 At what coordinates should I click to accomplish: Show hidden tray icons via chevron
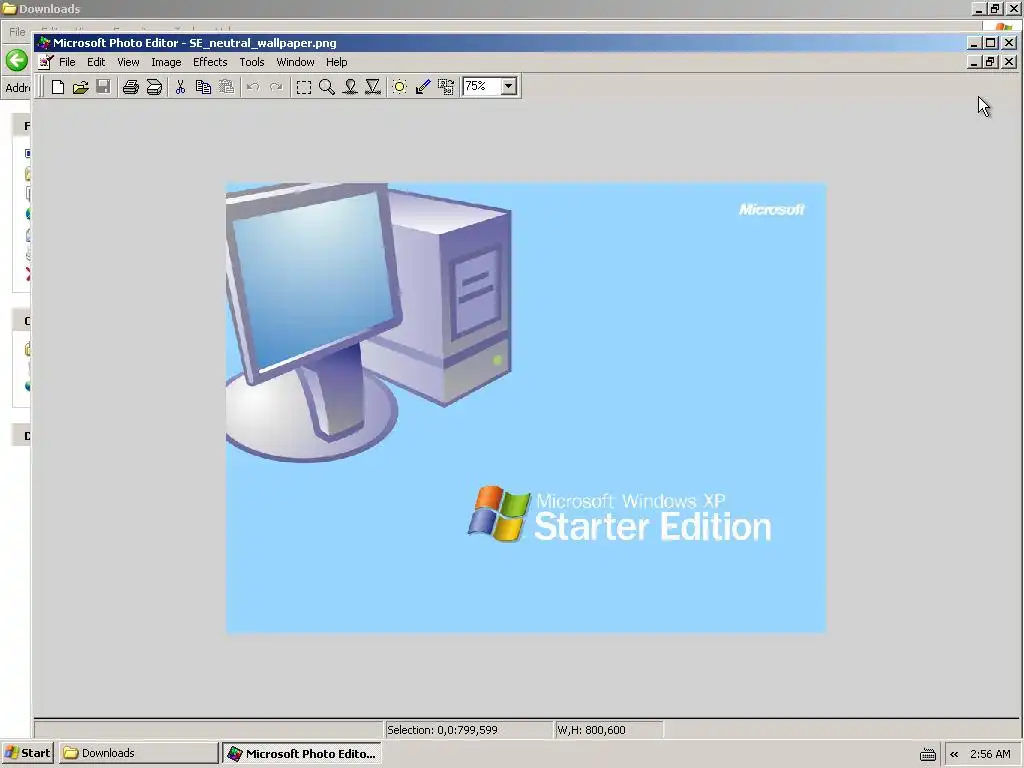[954, 754]
